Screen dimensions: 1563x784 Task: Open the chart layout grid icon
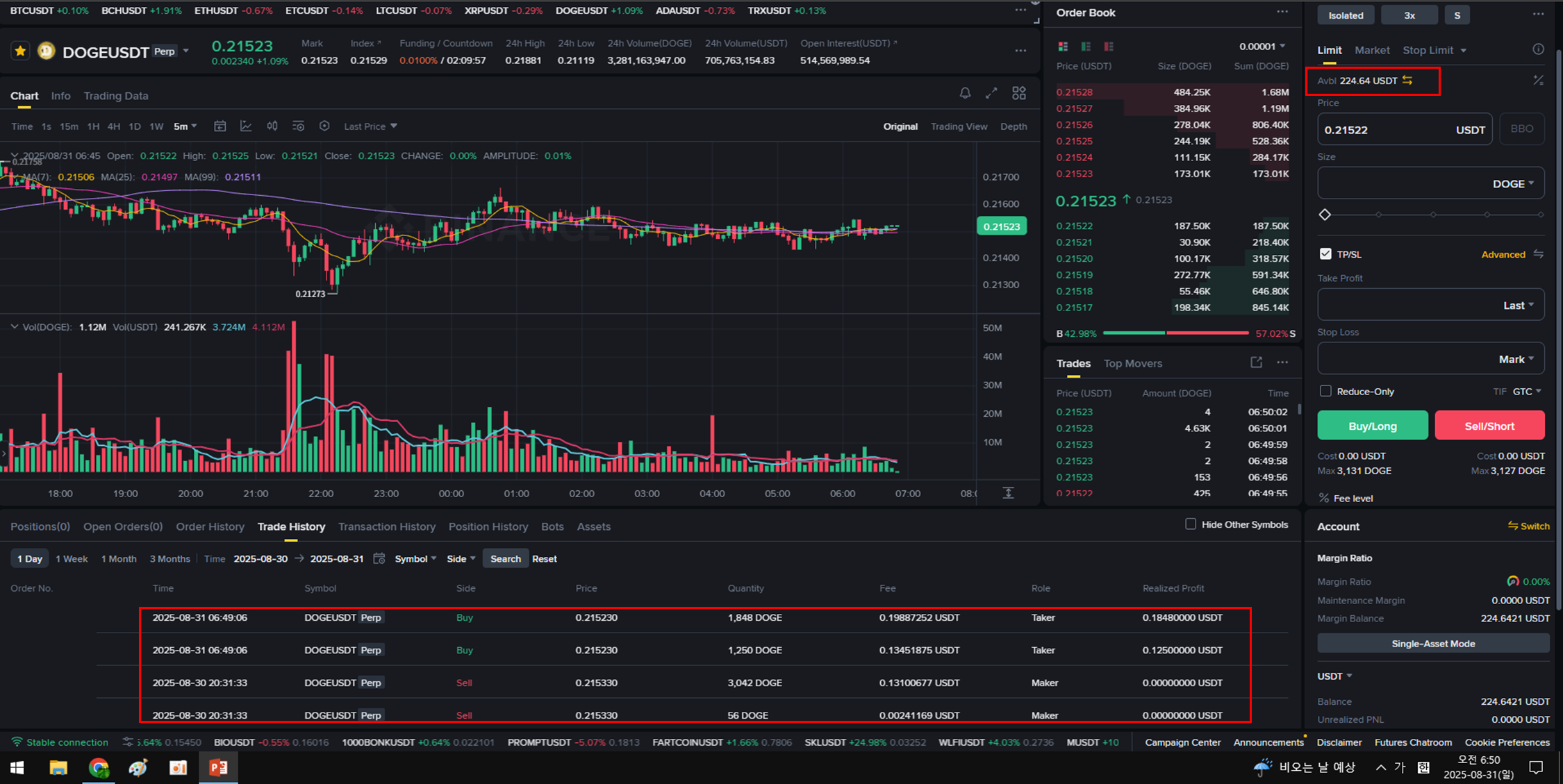[1018, 93]
